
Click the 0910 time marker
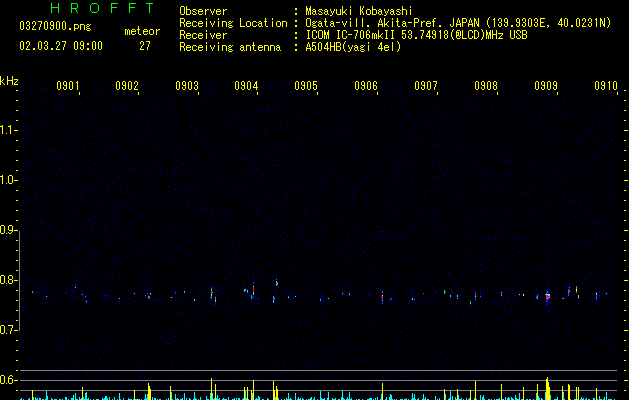pyautogui.click(x=606, y=86)
